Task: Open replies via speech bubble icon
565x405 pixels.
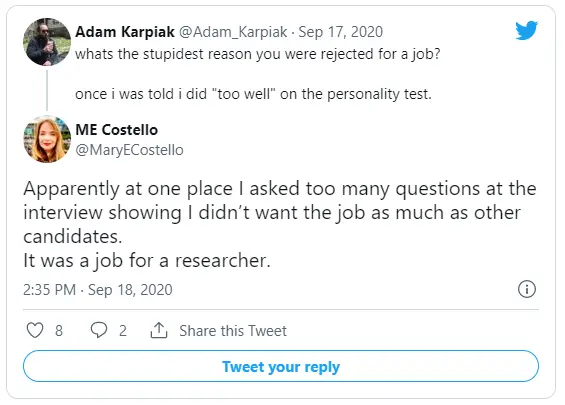Action: click(99, 330)
